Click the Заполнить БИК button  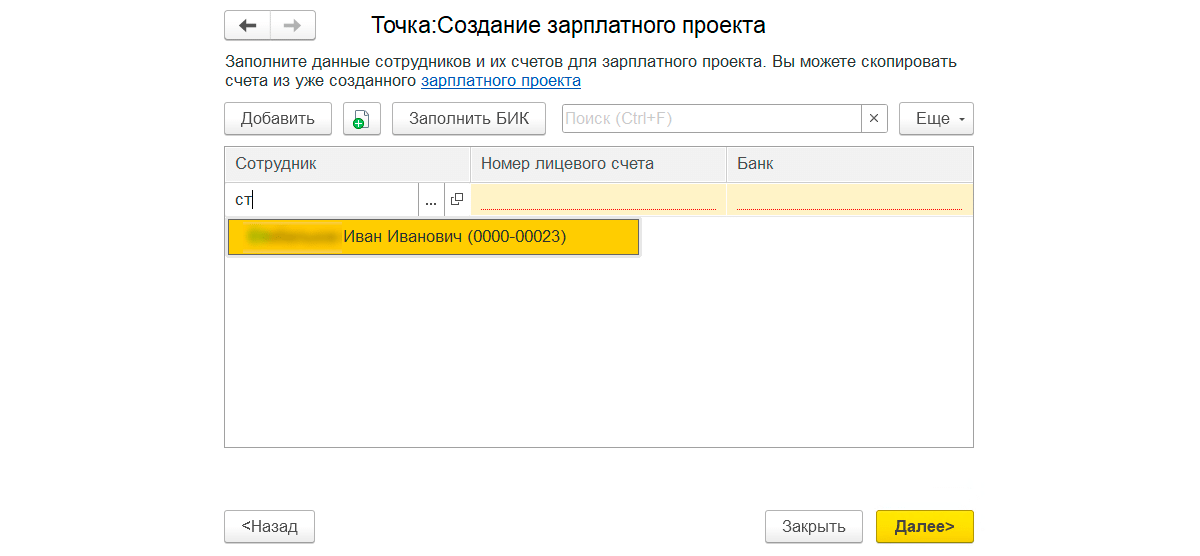[x=469, y=118]
